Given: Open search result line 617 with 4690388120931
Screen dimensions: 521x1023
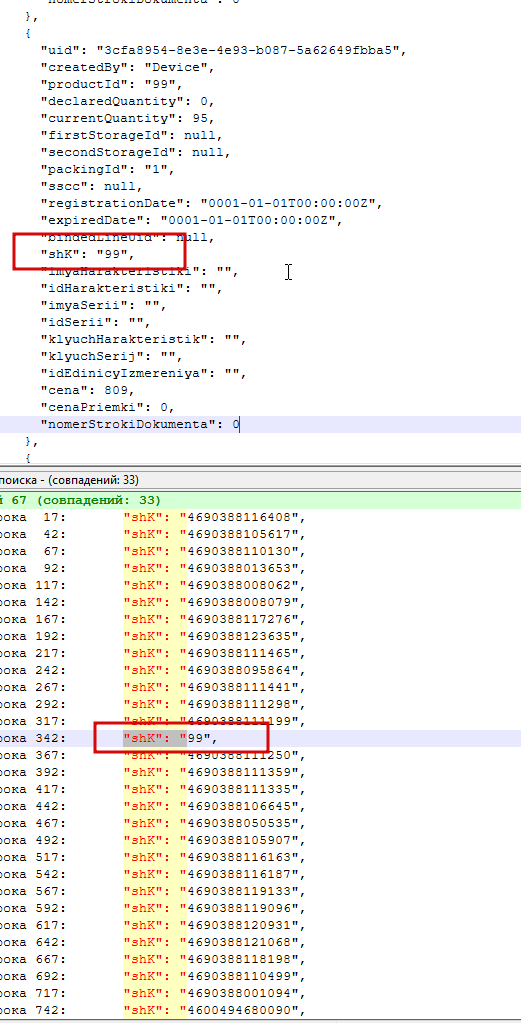Looking at the screenshot, I should 260,924.
